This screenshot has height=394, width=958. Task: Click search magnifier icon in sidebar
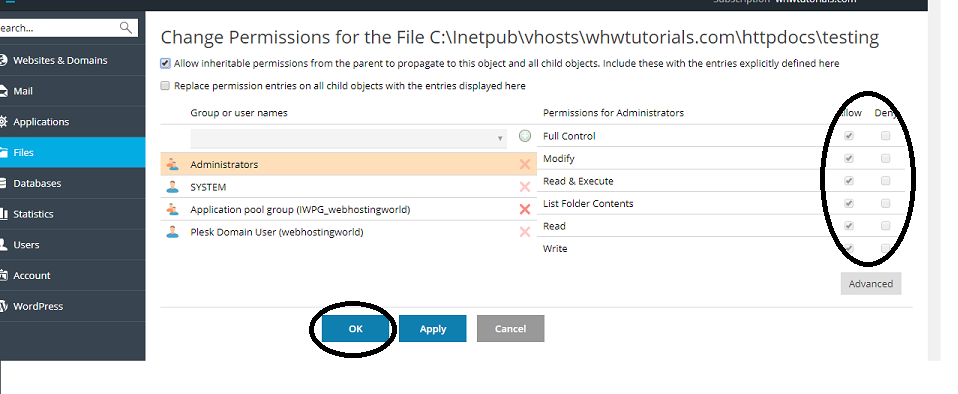[126, 27]
